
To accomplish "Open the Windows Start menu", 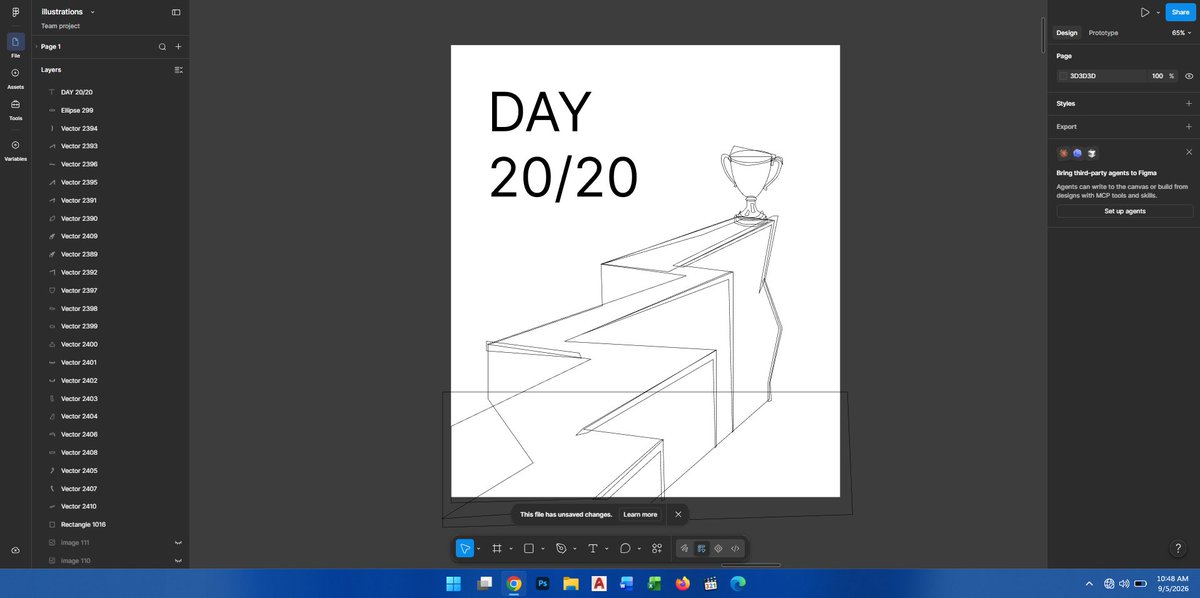I will click(454, 583).
